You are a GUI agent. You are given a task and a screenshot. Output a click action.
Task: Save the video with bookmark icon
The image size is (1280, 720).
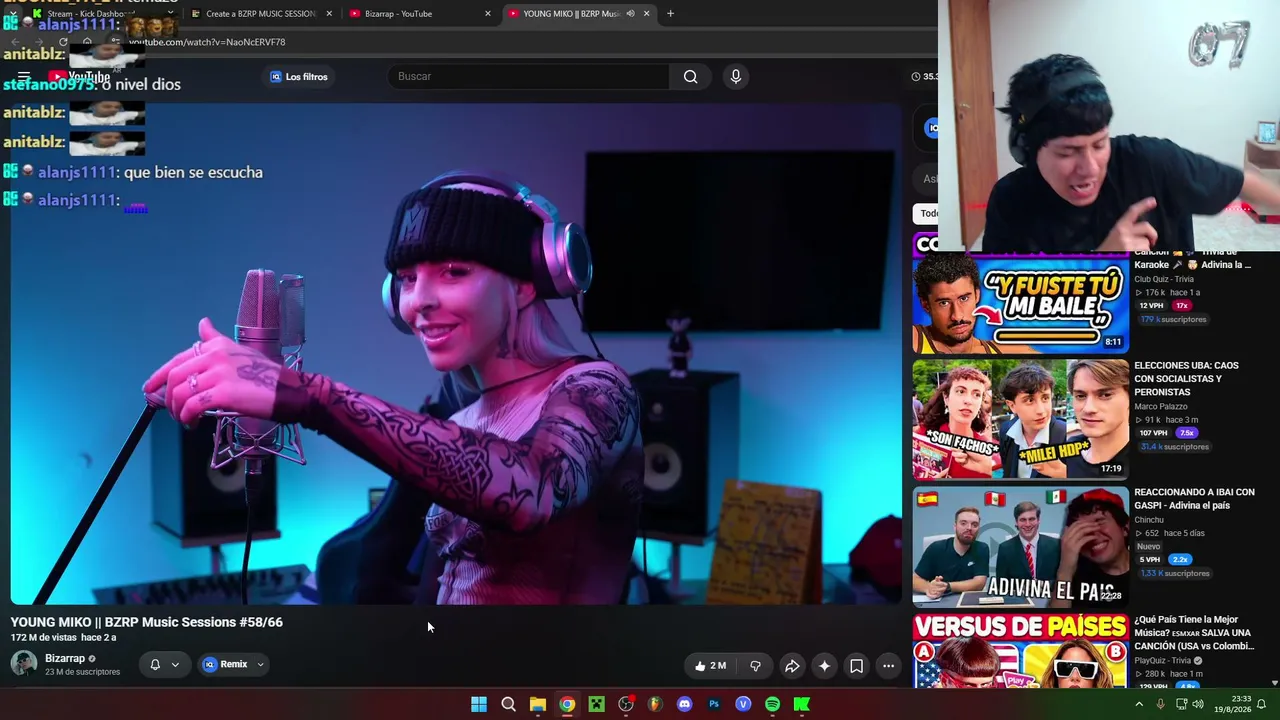(x=857, y=666)
